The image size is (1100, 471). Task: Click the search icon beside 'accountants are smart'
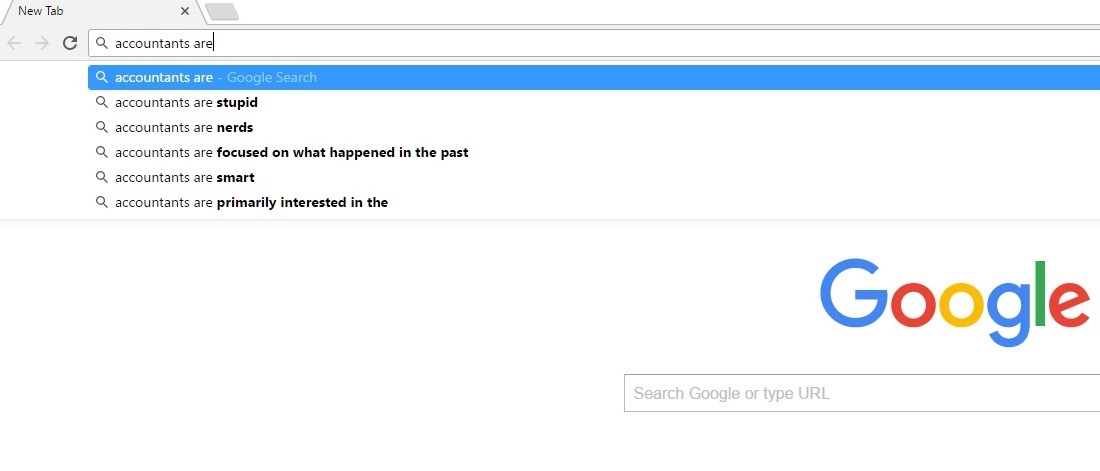point(102,178)
